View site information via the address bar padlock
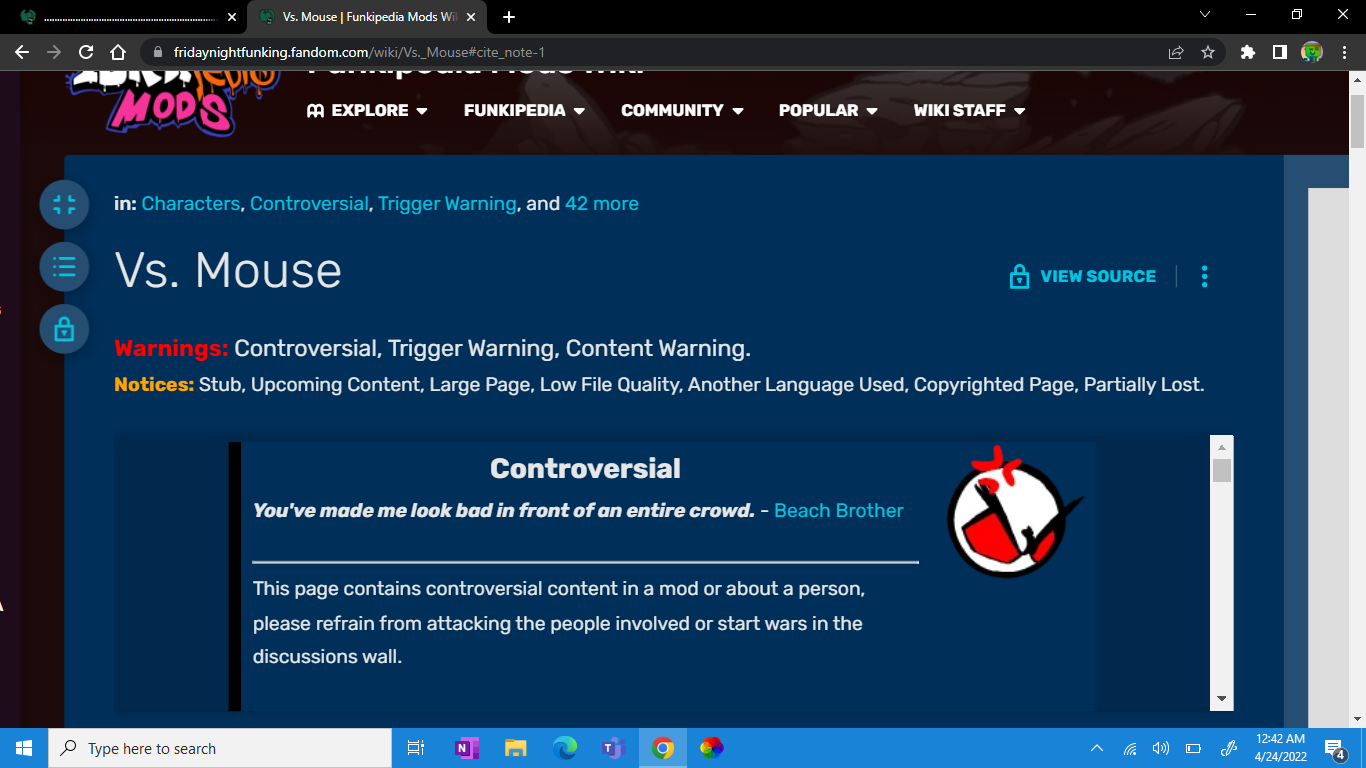 coord(157,52)
